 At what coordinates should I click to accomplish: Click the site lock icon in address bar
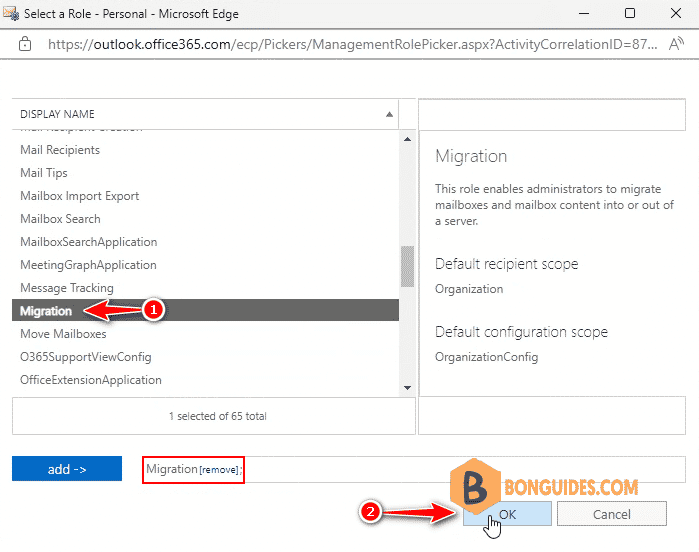tap(25, 44)
